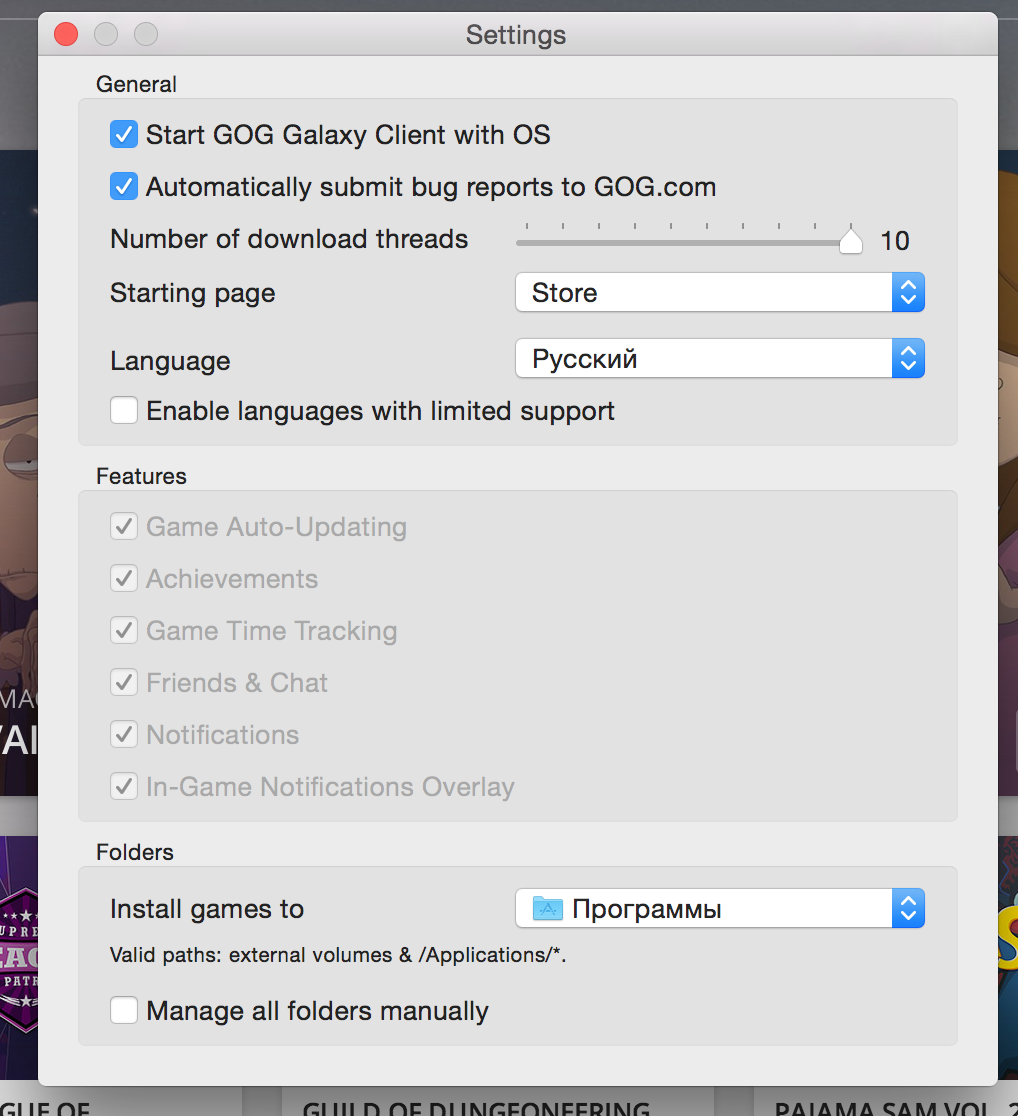Click the Starting page label

[x=193, y=293]
